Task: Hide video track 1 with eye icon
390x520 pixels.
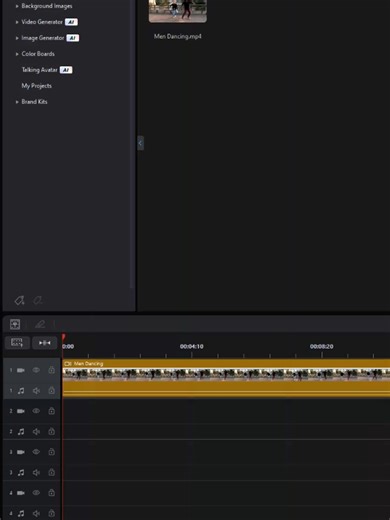Action: (36, 370)
